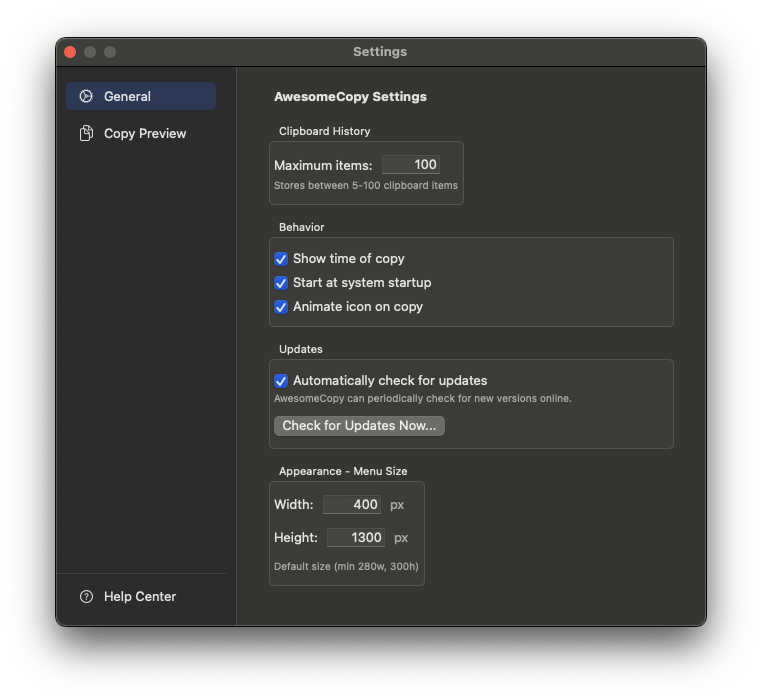762x700 pixels.
Task: Click Check for Updates Now button
Action: 359,425
